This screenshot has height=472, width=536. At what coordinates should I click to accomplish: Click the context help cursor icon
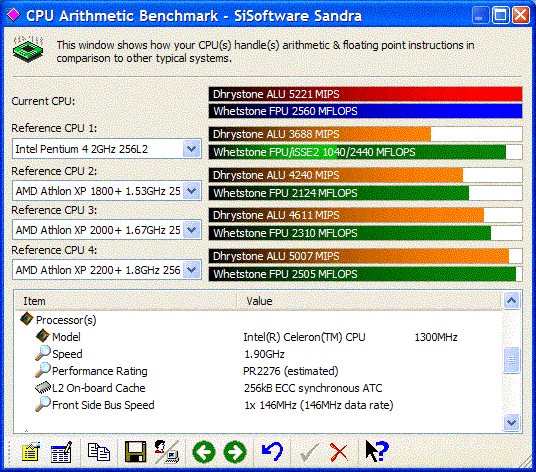(x=377, y=451)
